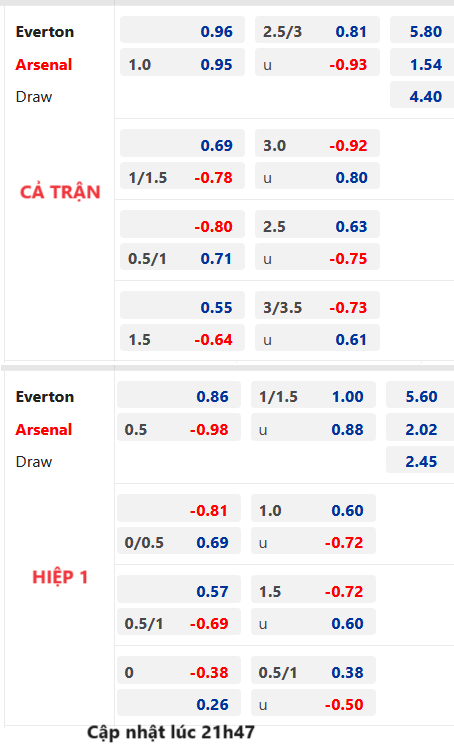This screenshot has width=454, height=745.
Task: Select over 2.5 goals at 0.63
Action: coord(317,224)
